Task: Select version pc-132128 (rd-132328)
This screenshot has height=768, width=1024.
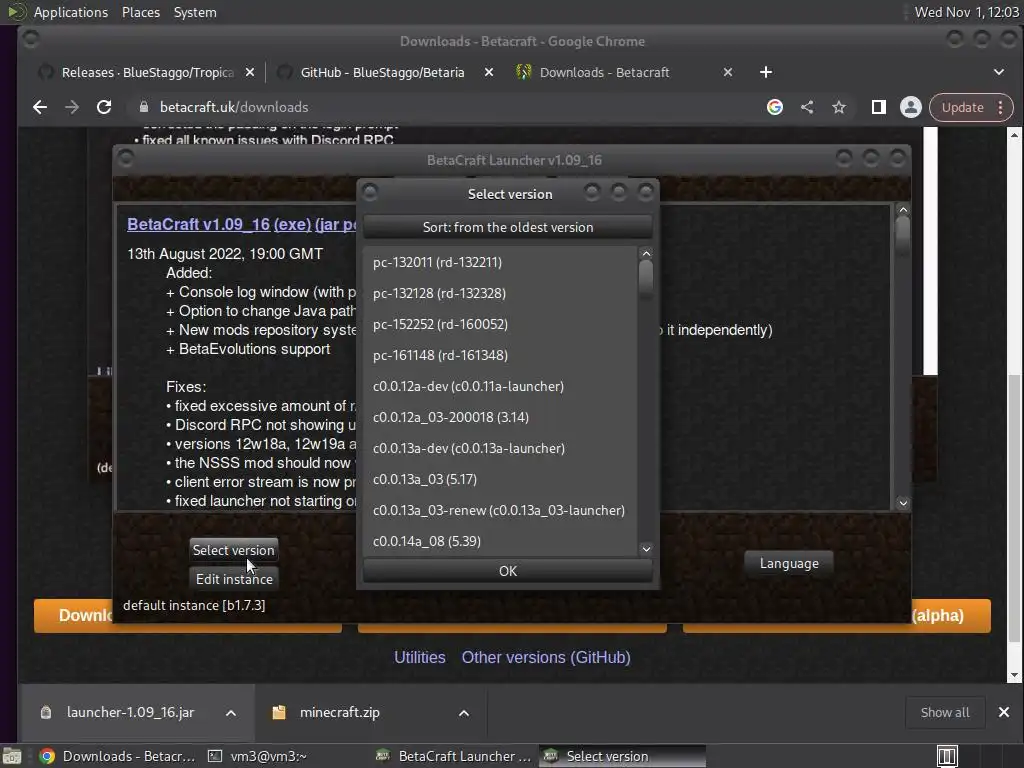Action: [x=499, y=293]
